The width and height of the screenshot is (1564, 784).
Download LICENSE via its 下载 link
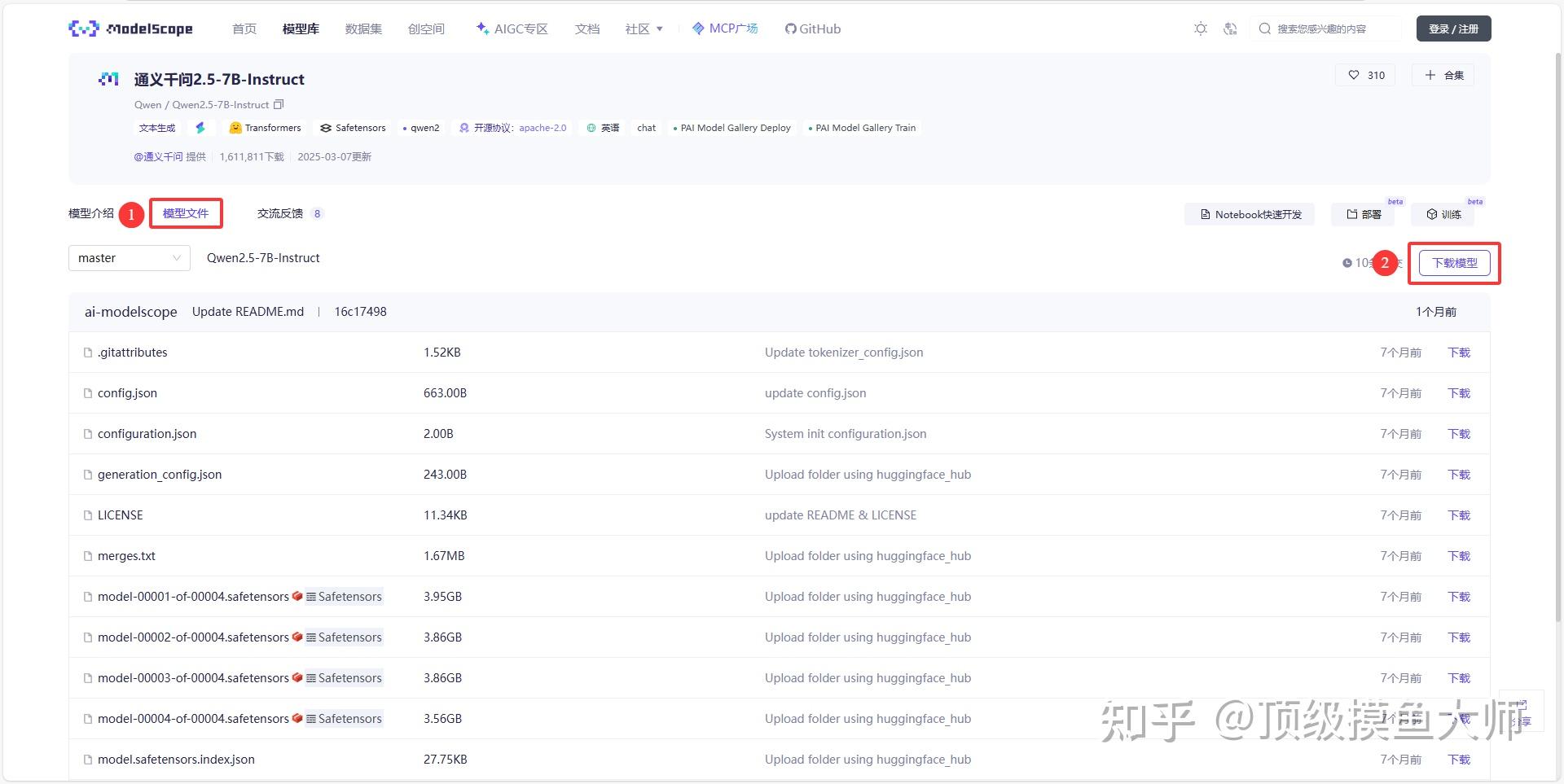1459,515
